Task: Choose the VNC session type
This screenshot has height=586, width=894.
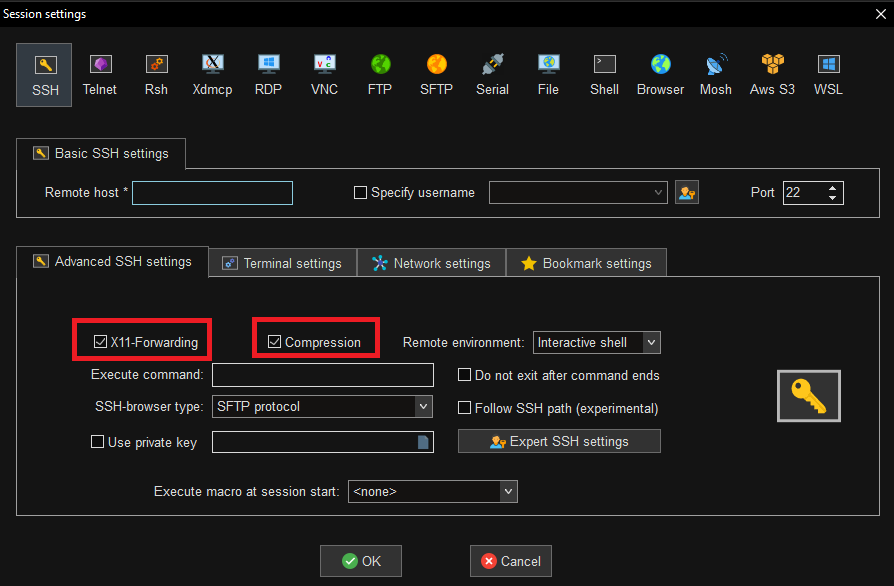Action: 324,74
